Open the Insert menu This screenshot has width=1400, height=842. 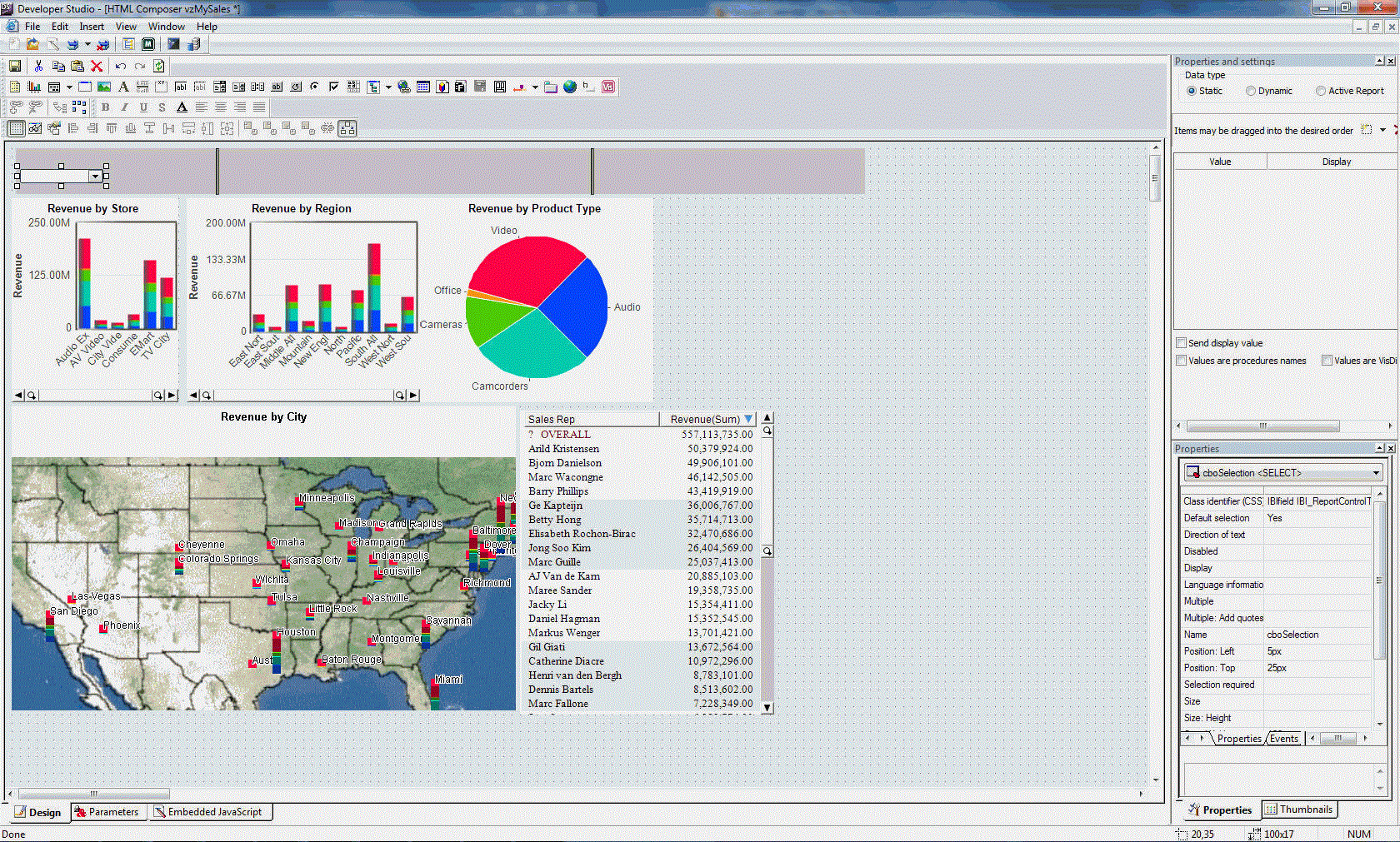pos(92,27)
